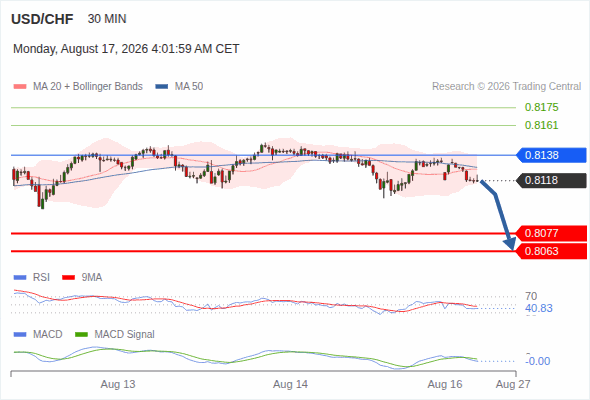Viewport: 590px width, 400px height.
Task: Click the dark blue MA 50 legend swatch
Action: [x=162, y=87]
